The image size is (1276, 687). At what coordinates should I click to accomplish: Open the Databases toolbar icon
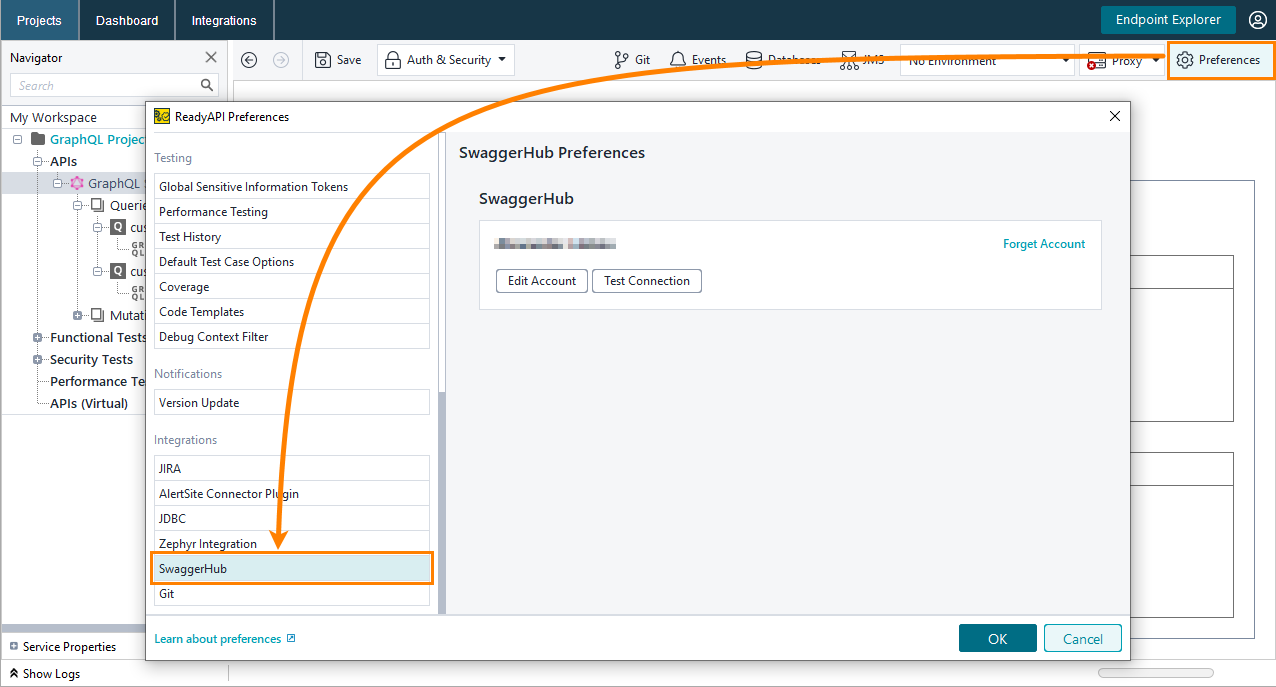(756, 59)
